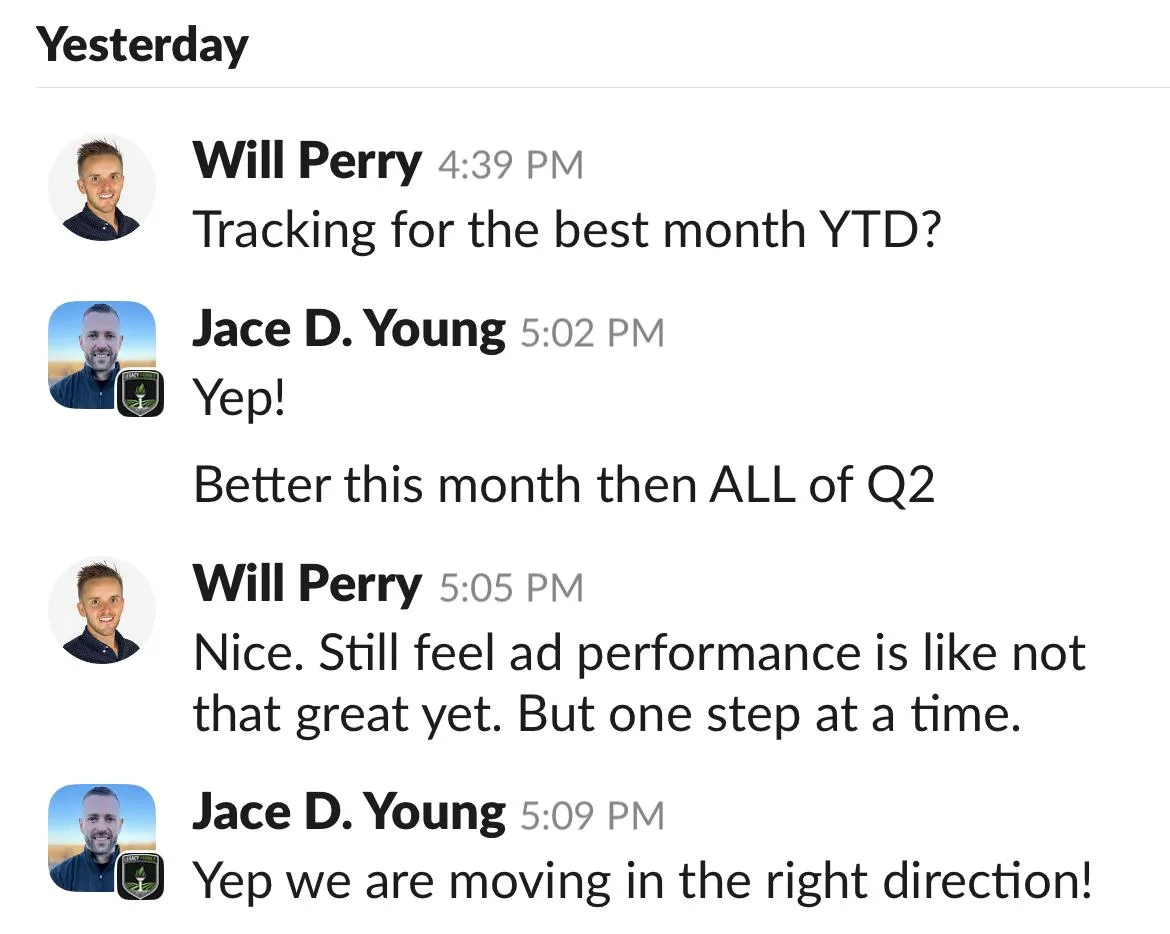The width and height of the screenshot is (1170, 934).
Task: Click the "Better this month then ALL of Q2" message
Action: pos(564,485)
